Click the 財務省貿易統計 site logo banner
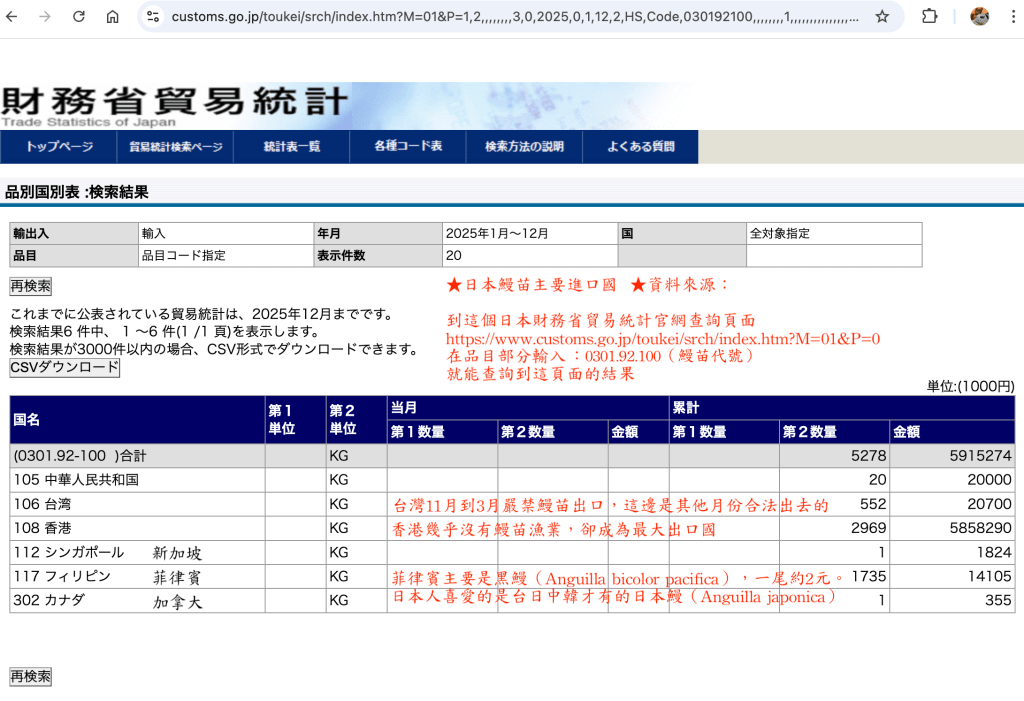Viewport: 1024px width, 701px height. click(175, 105)
